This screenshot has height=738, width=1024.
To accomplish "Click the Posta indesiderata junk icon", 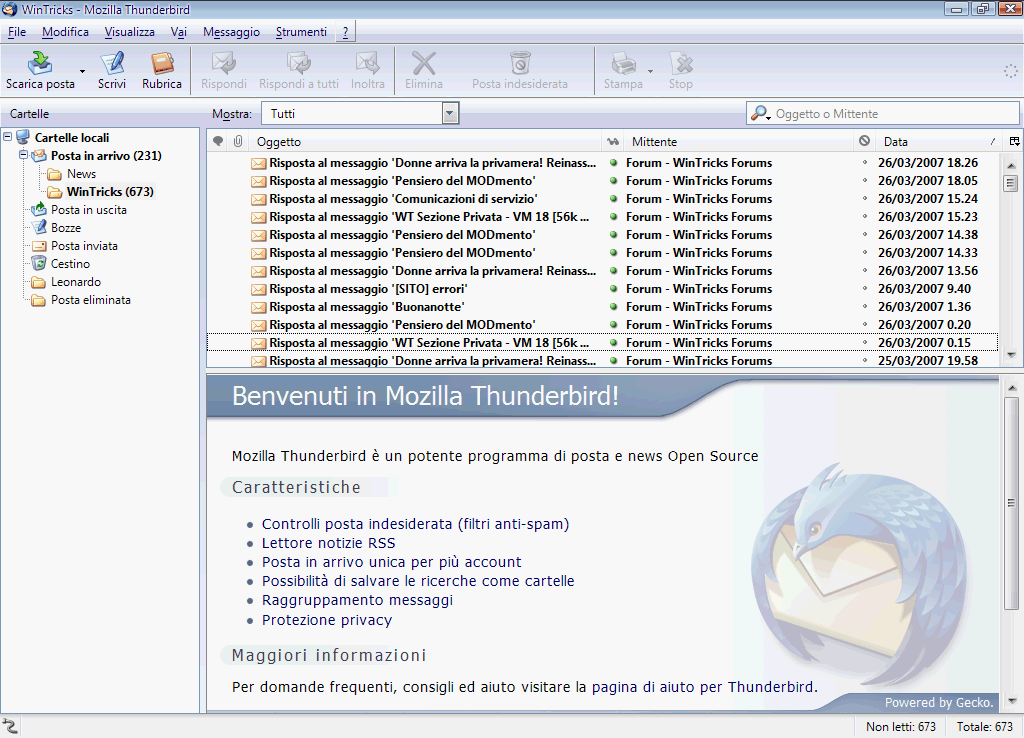I will pos(520,63).
